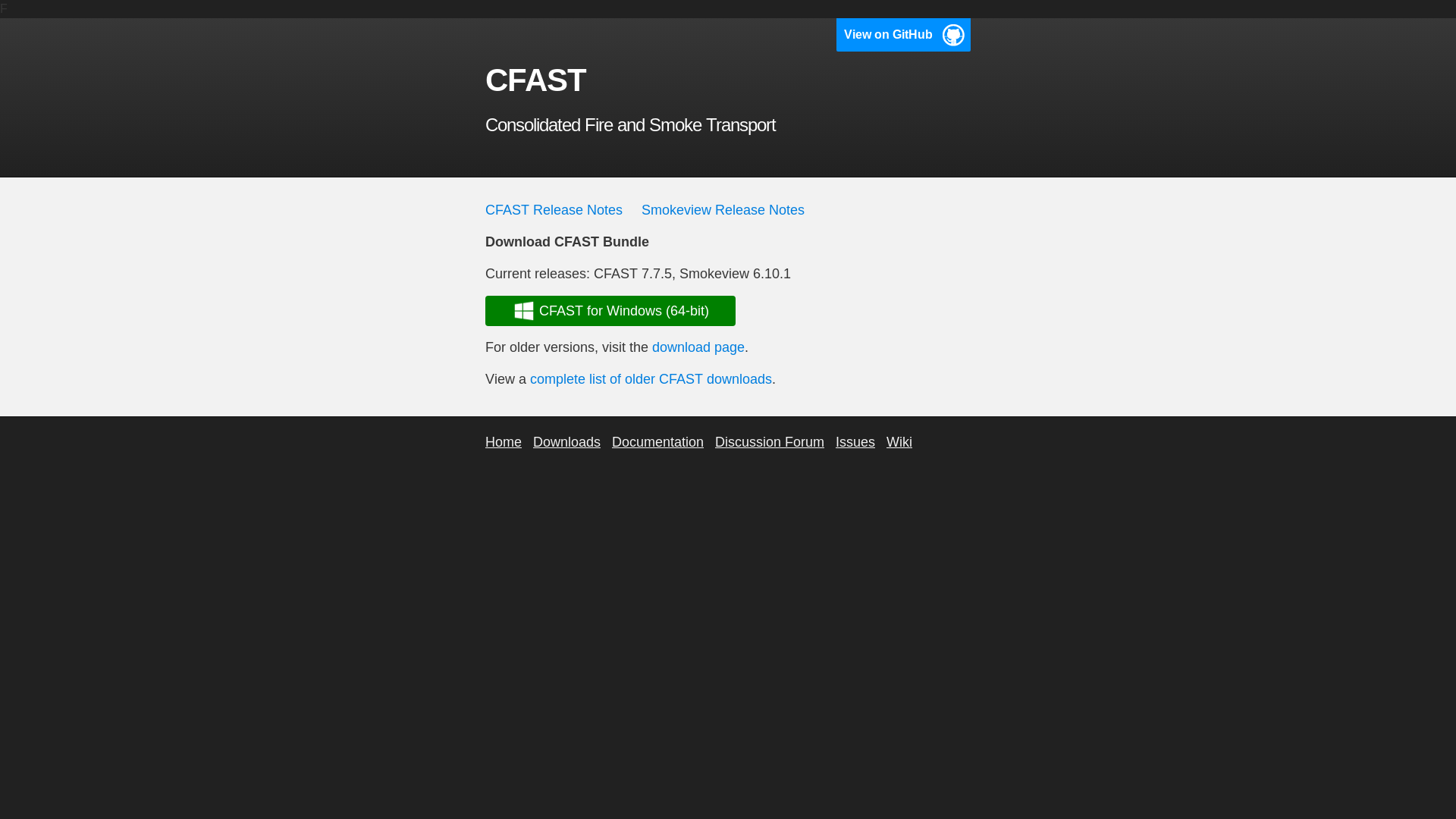The image size is (1456, 819).
Task: Open complete list of older CFAST downloads
Action: [651, 379]
